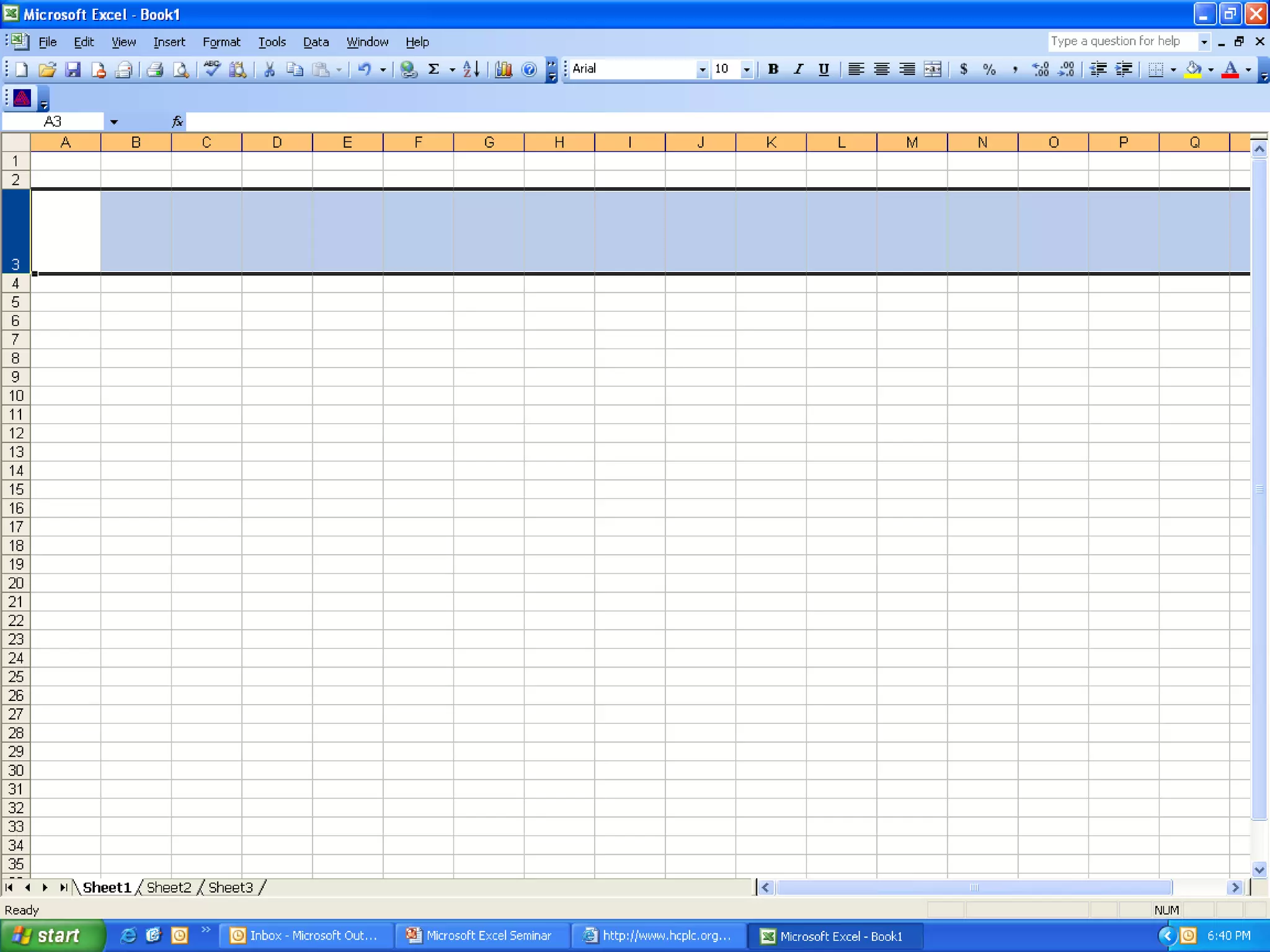This screenshot has height=952, width=1270.
Task: Switch to the Sheet2 tab
Action: click(x=169, y=888)
